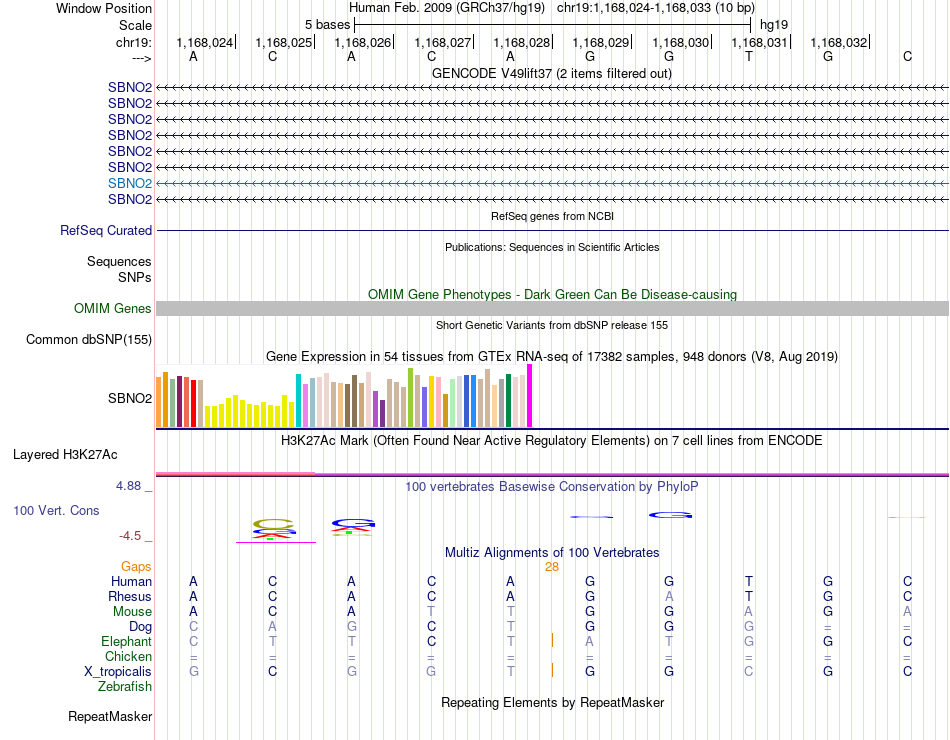
Task: Click the Common dbSNP(155) track label
Action: coord(89,339)
